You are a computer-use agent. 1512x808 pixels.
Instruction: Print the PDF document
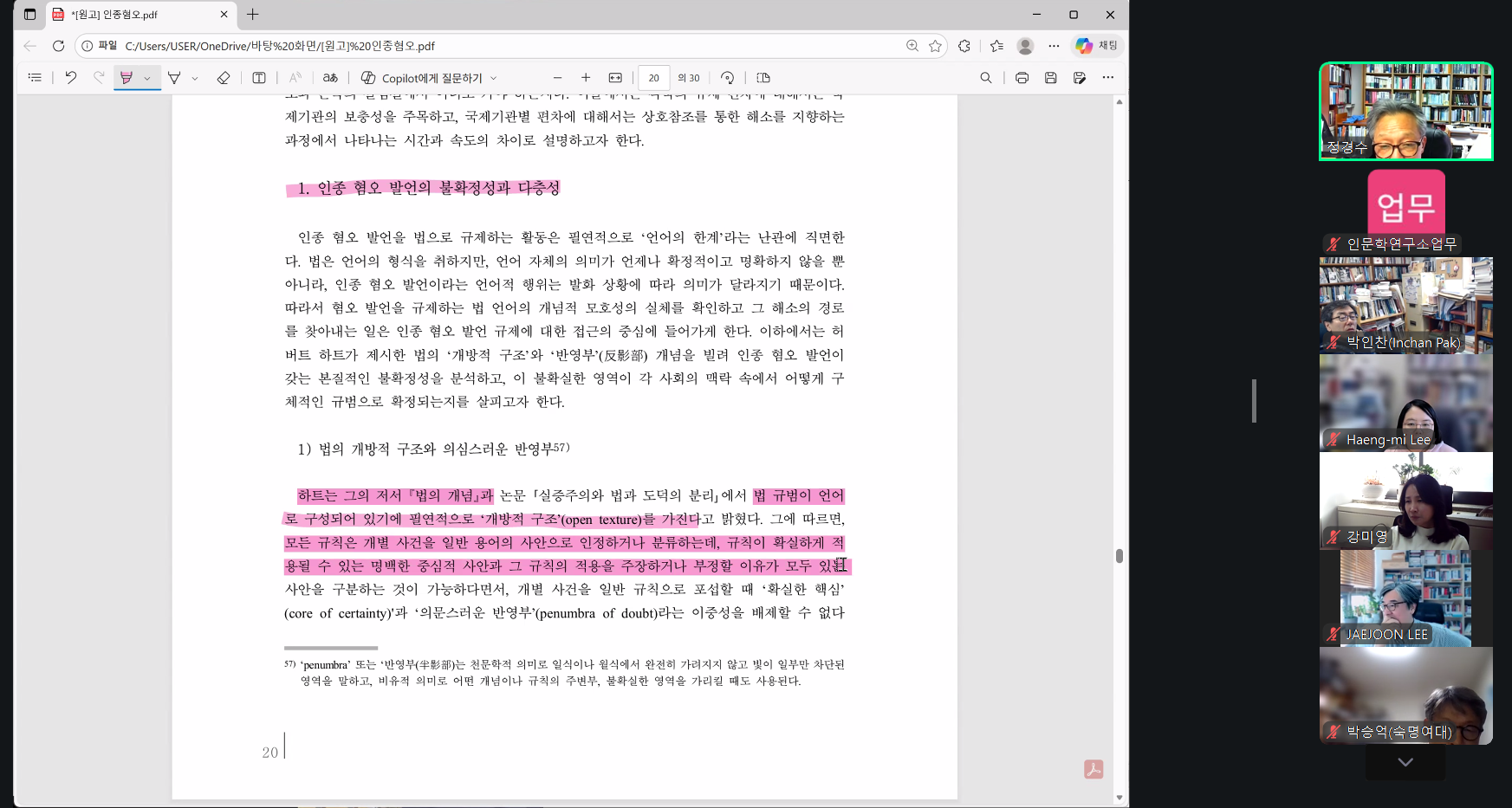pyautogui.click(x=1022, y=78)
